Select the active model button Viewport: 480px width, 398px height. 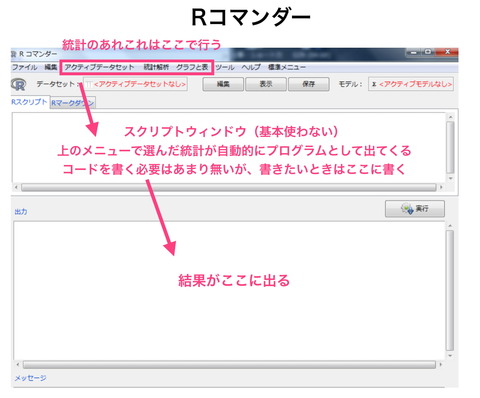pos(411,84)
